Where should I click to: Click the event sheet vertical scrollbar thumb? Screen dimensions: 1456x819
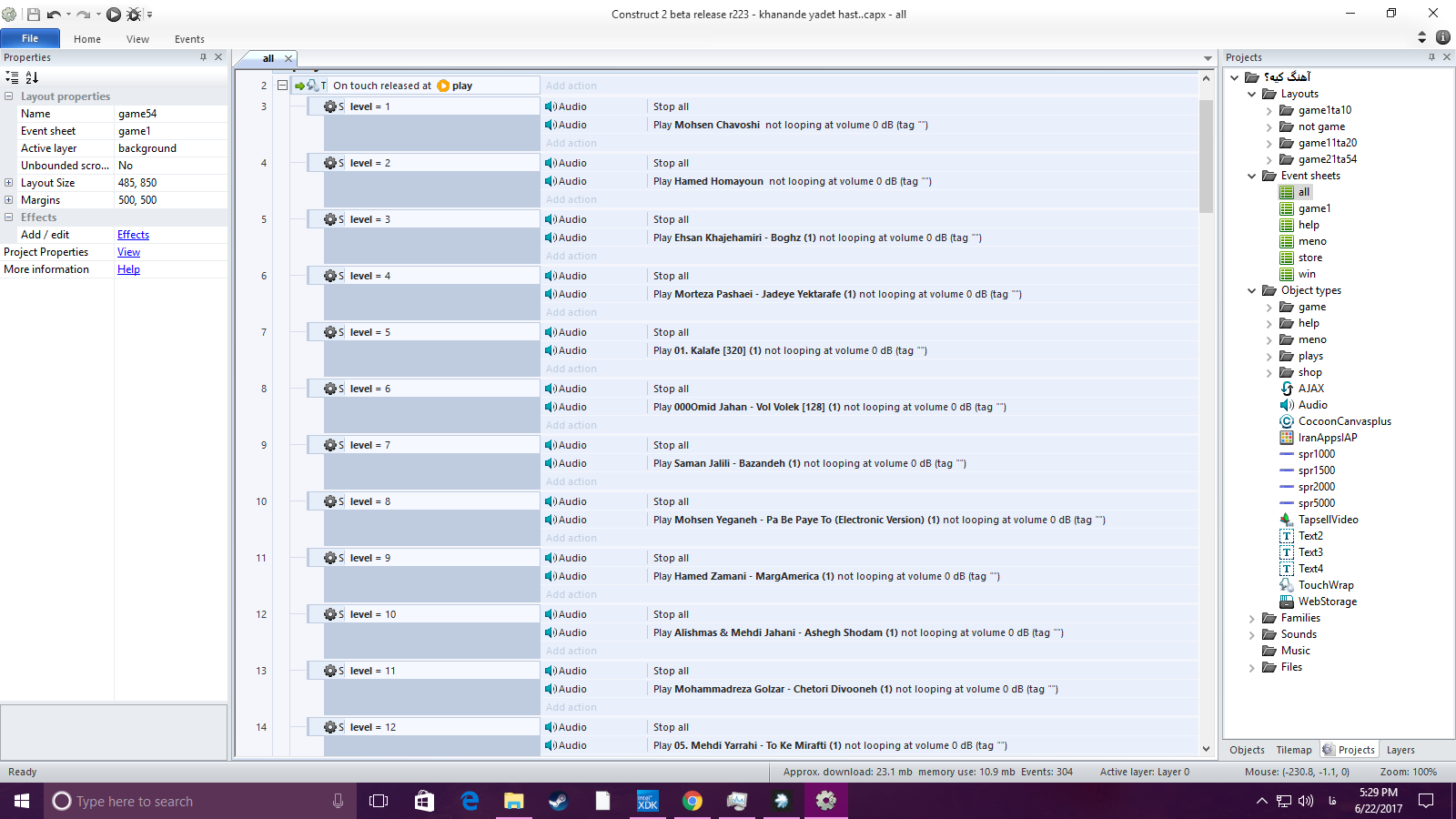point(1206,156)
